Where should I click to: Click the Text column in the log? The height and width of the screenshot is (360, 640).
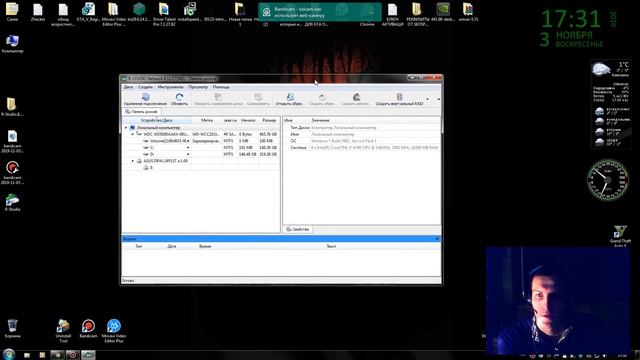point(331,247)
